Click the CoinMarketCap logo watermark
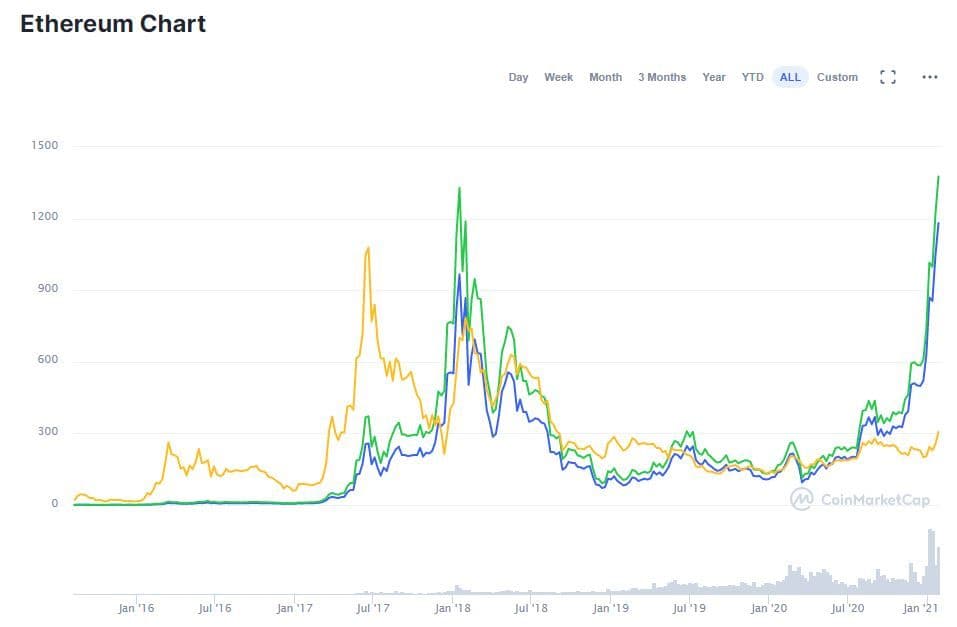 pos(859,498)
